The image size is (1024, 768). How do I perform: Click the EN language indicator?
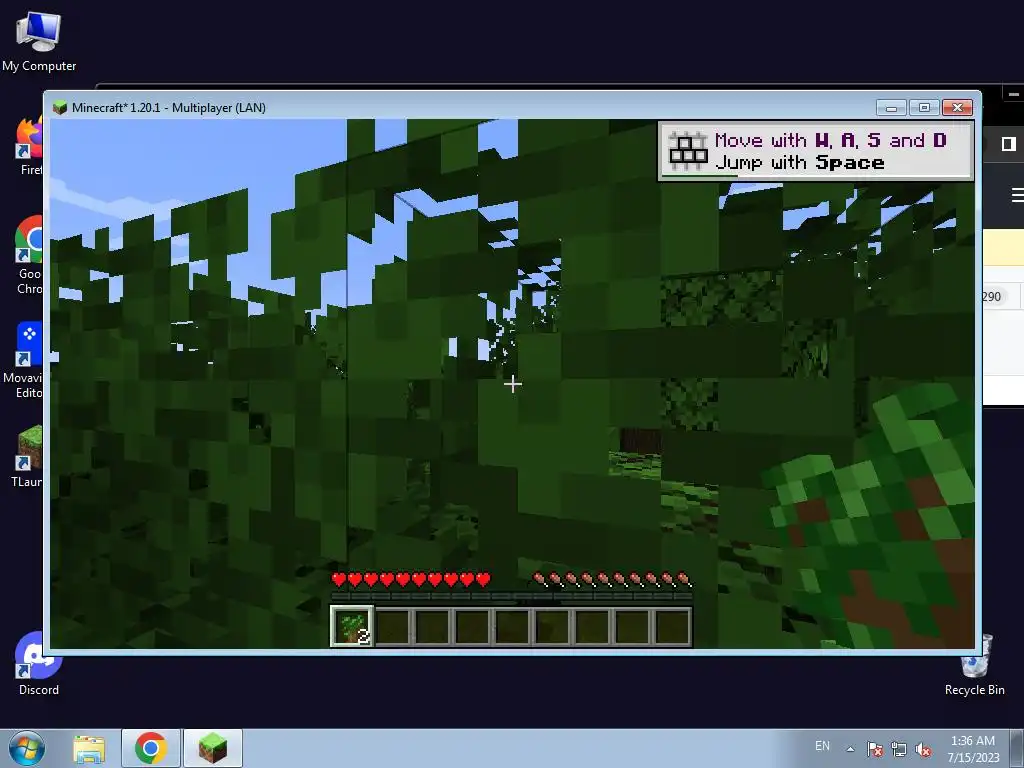pos(822,746)
